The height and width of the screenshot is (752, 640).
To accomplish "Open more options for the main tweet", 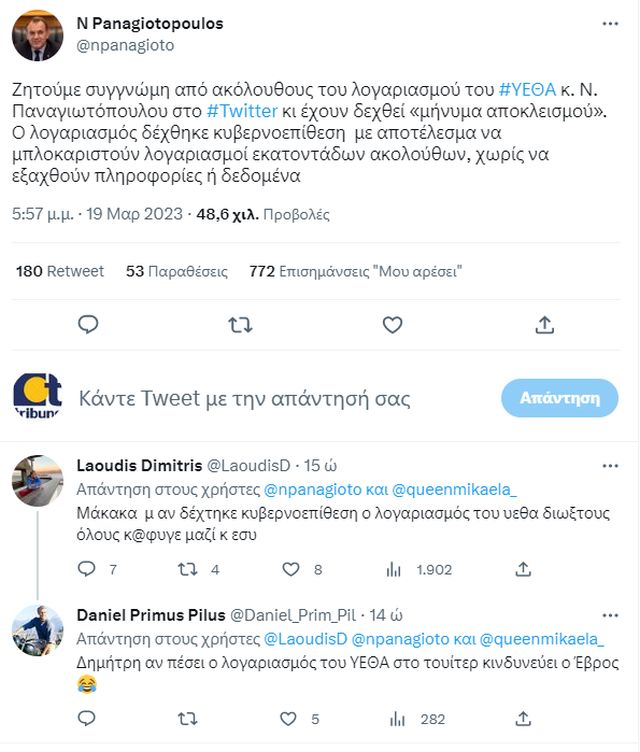I will click(x=609, y=23).
